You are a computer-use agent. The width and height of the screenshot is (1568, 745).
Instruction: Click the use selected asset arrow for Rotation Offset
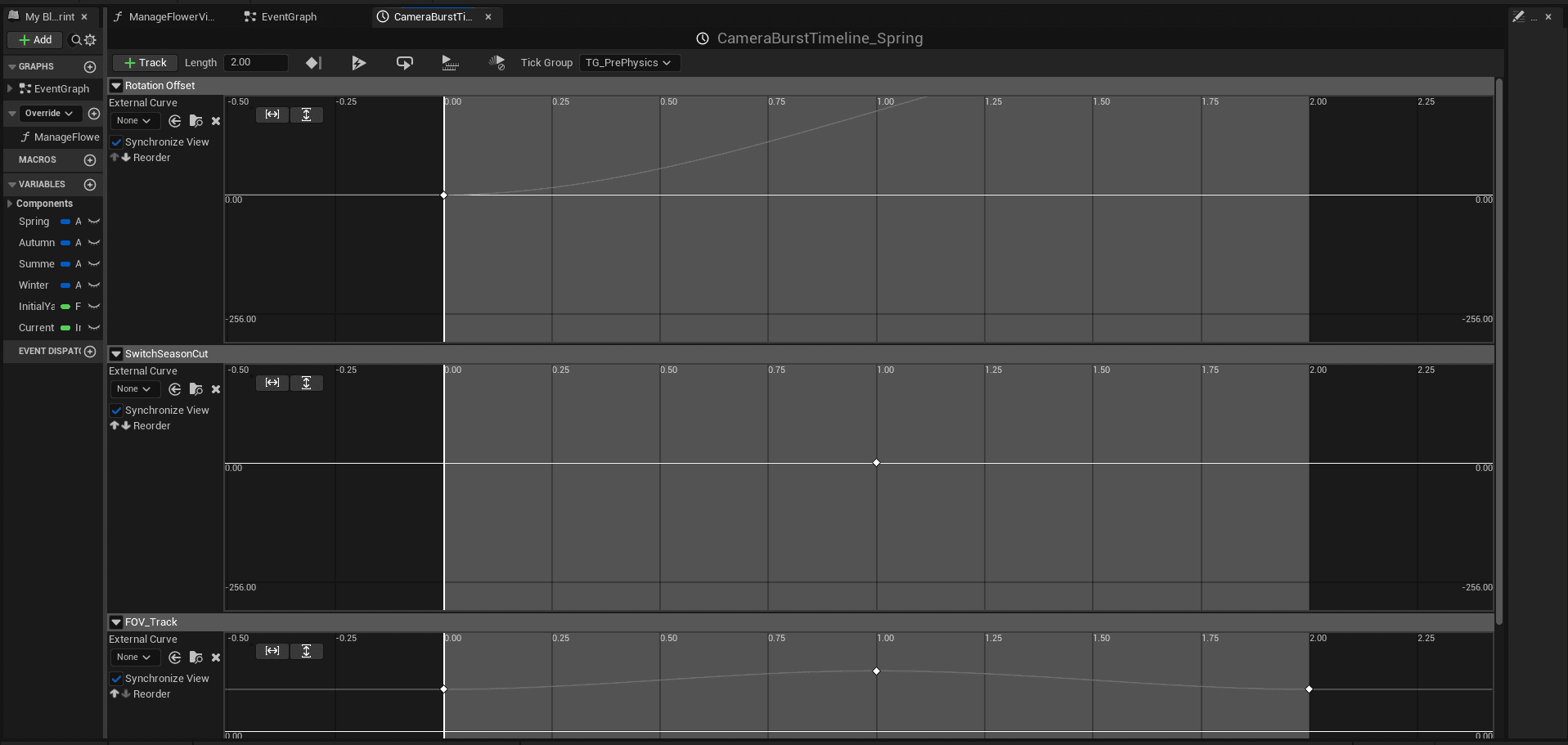(x=174, y=120)
